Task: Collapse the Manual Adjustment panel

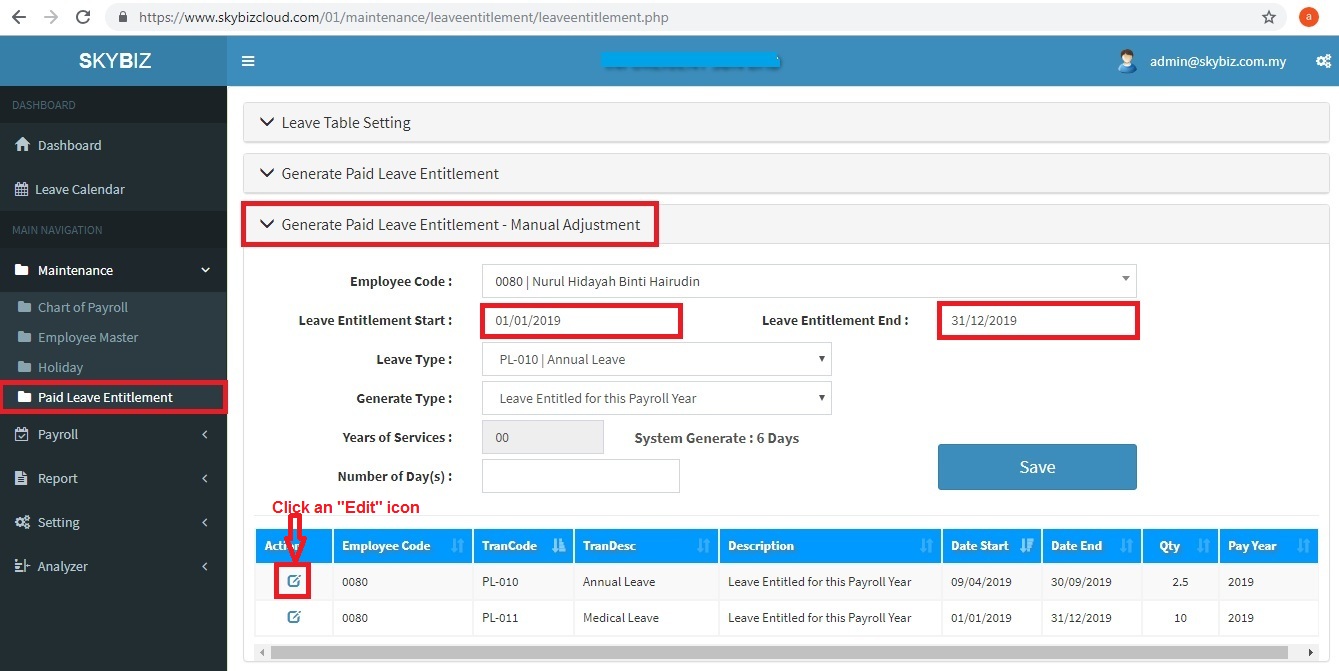Action: click(x=460, y=225)
